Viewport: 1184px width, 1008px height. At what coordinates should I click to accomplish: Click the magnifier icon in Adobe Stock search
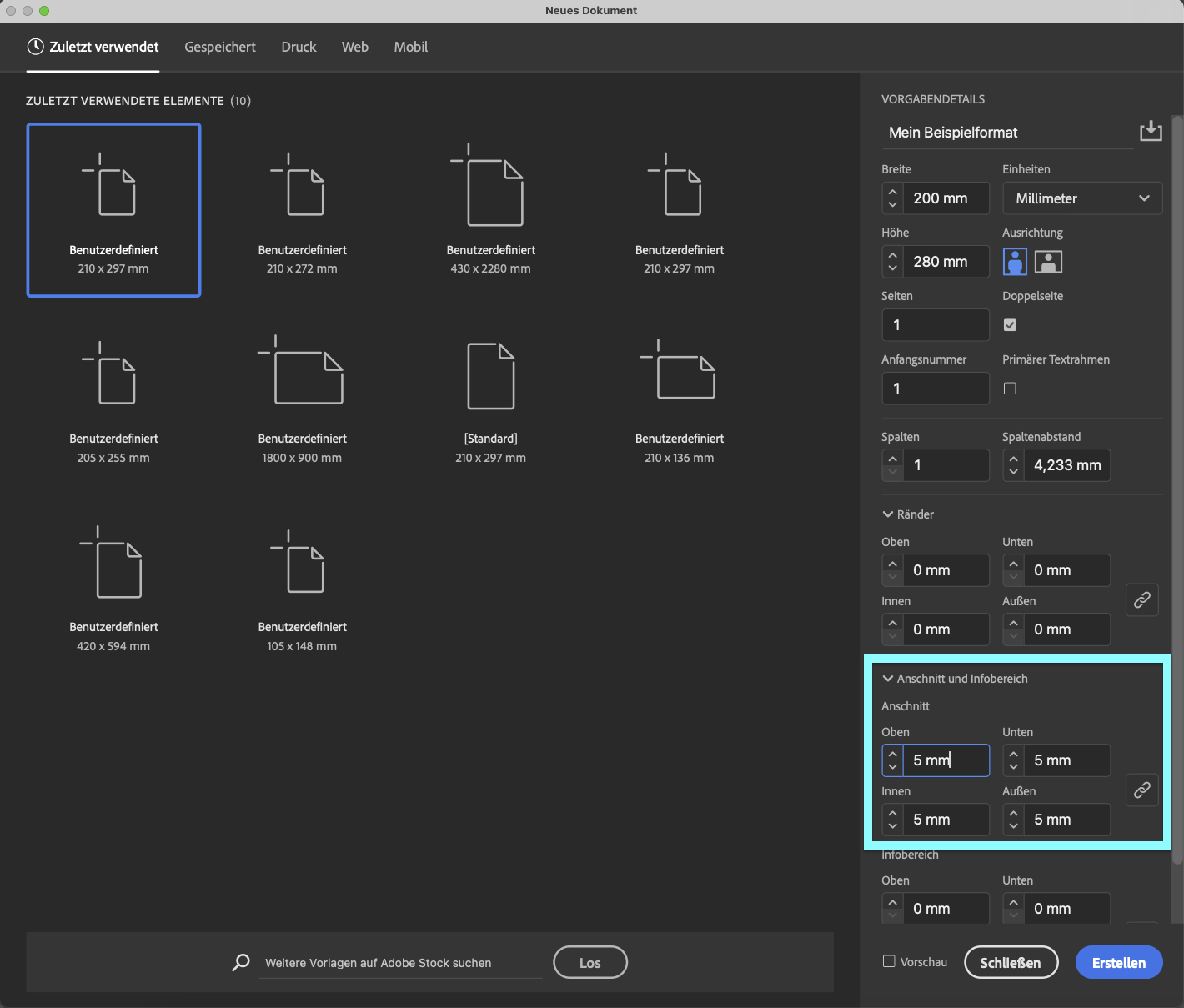[x=241, y=962]
